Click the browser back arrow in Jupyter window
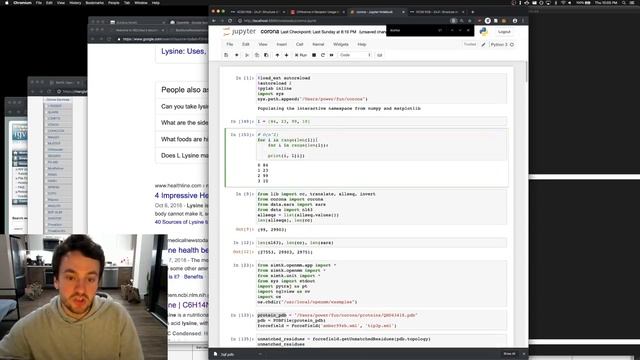Screen dimensions: 640x360 [x=214, y=21]
